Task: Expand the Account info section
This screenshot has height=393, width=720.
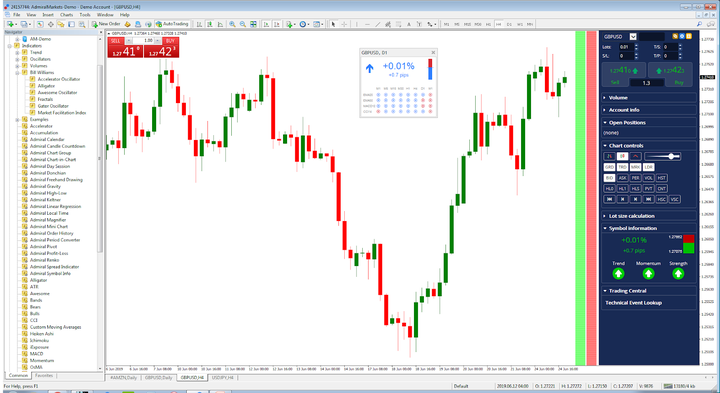Action: (649, 110)
